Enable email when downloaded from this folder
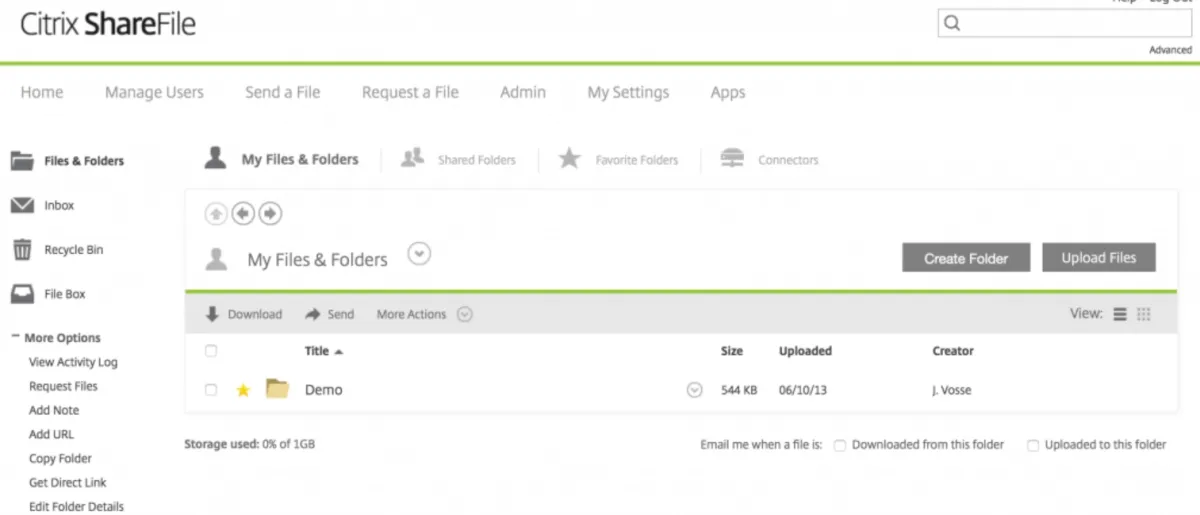 click(840, 445)
